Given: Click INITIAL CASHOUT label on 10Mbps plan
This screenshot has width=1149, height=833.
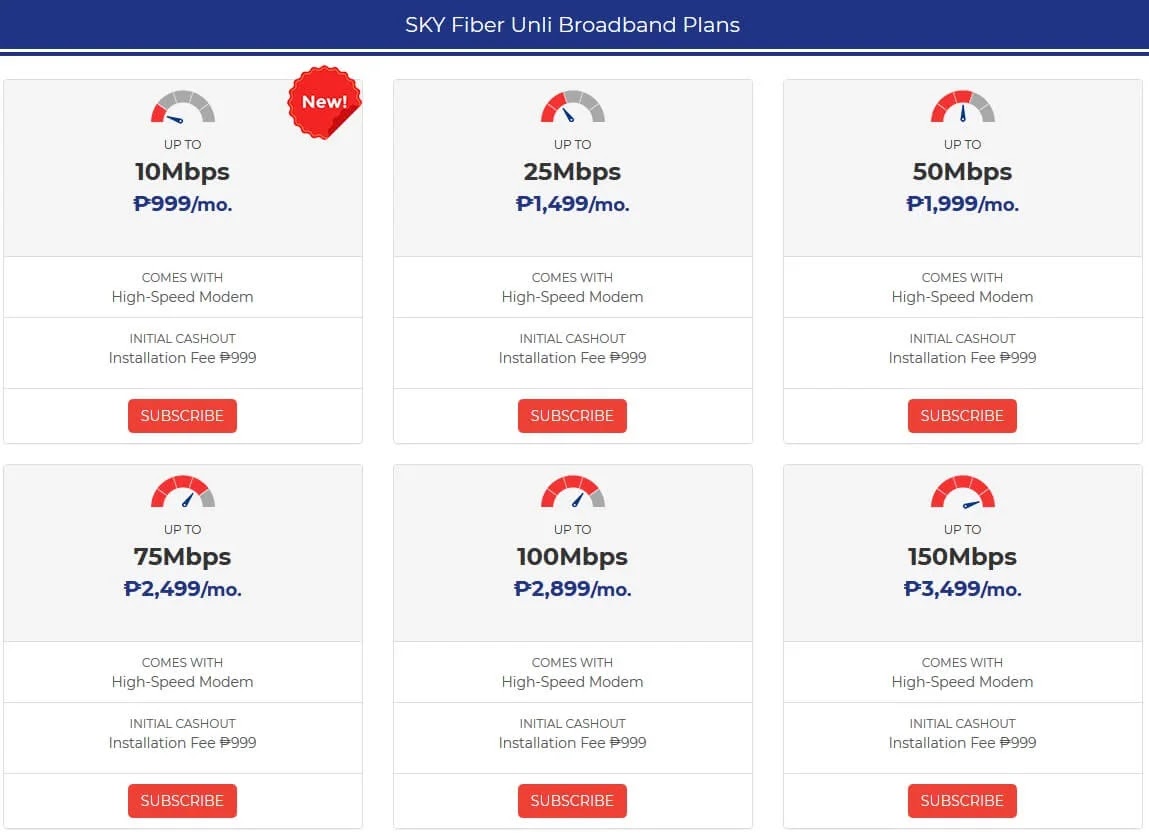Looking at the screenshot, I should [x=182, y=338].
